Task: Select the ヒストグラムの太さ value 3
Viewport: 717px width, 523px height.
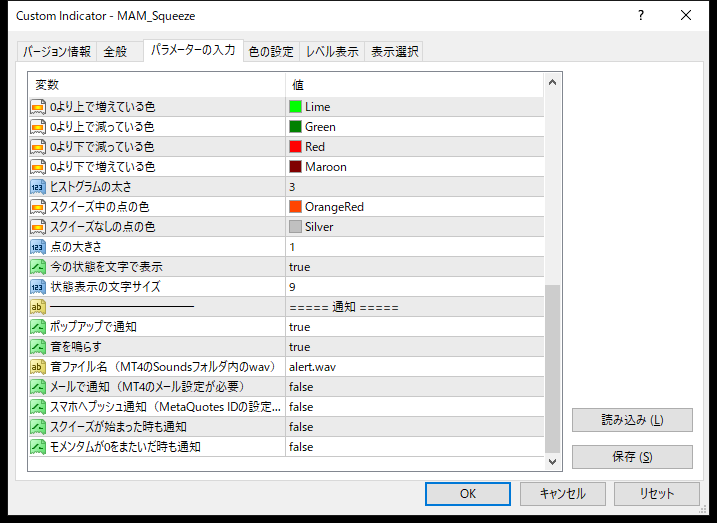Action: click(415, 187)
